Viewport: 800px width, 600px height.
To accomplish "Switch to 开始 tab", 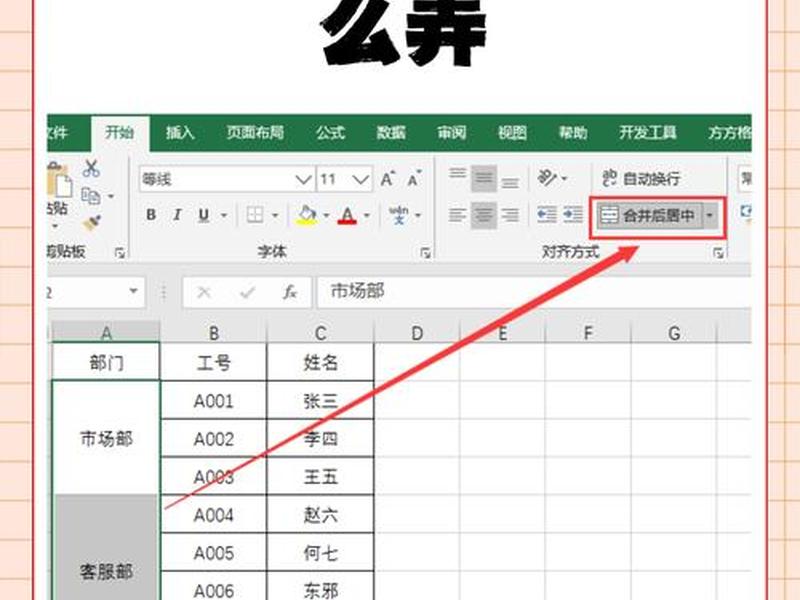I will [120, 133].
